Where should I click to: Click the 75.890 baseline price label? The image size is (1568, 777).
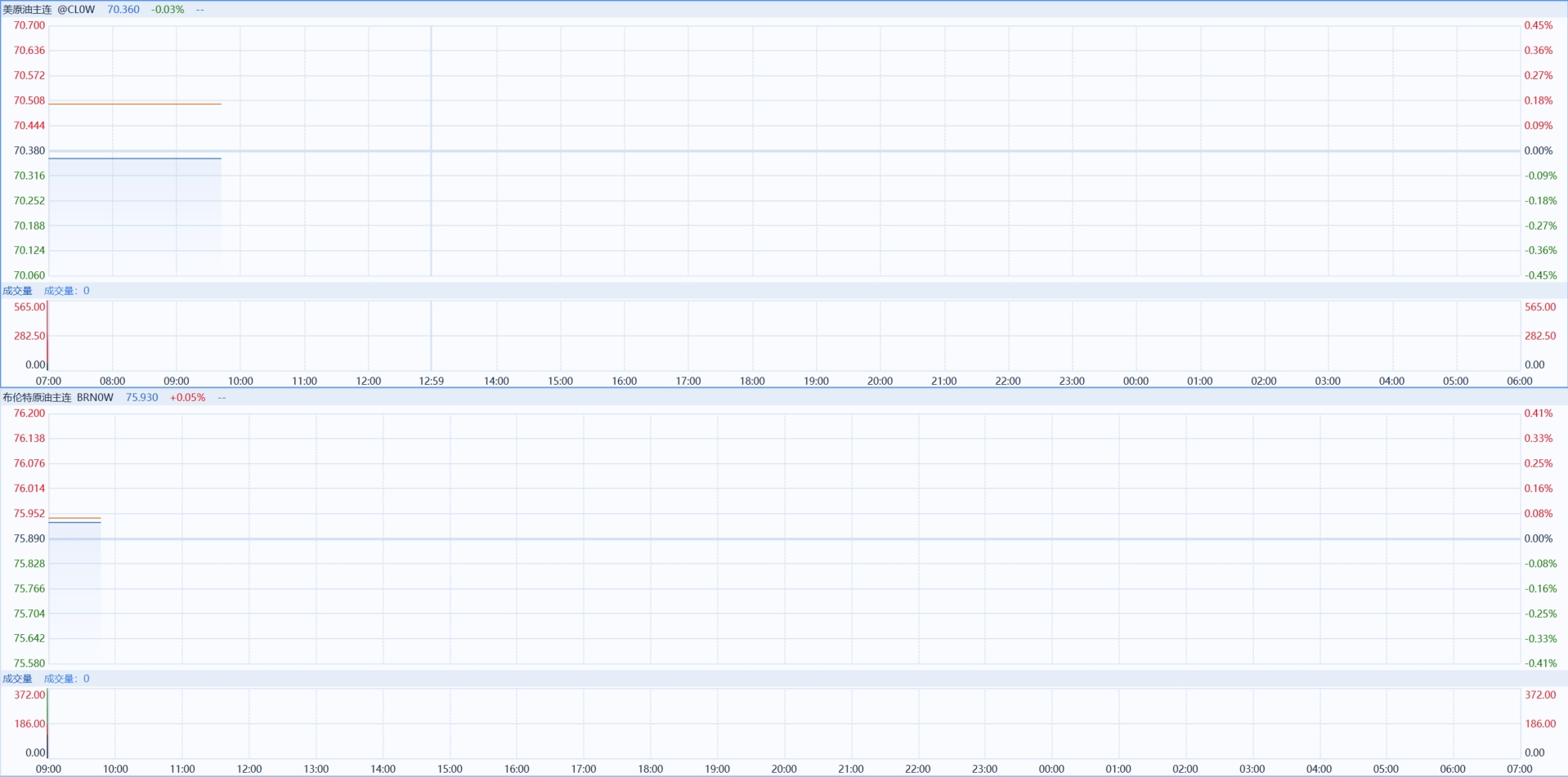(x=29, y=538)
